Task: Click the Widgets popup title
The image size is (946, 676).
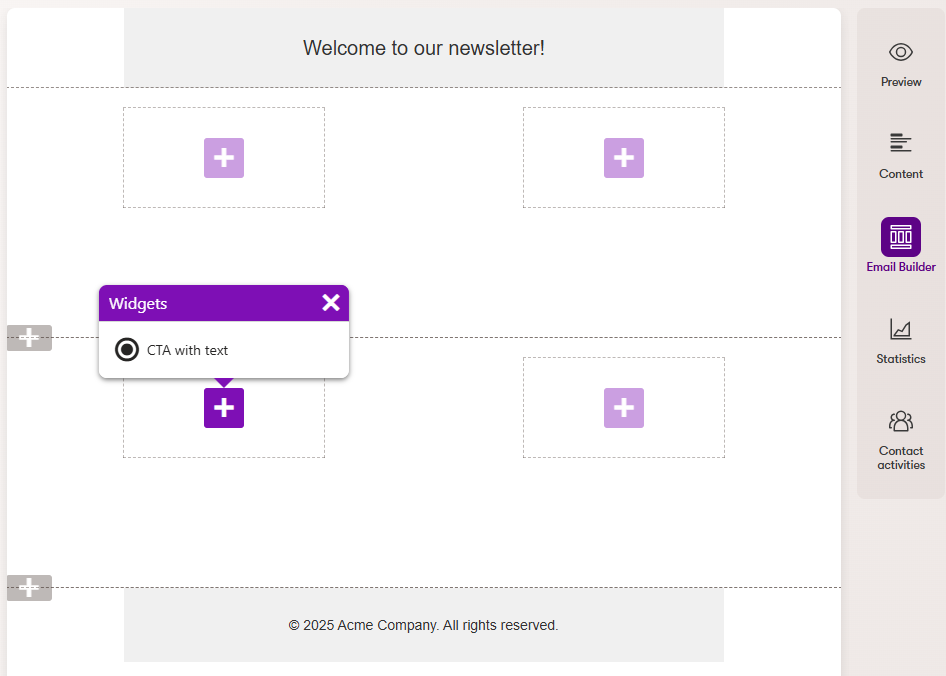Action: pyautogui.click(x=138, y=303)
